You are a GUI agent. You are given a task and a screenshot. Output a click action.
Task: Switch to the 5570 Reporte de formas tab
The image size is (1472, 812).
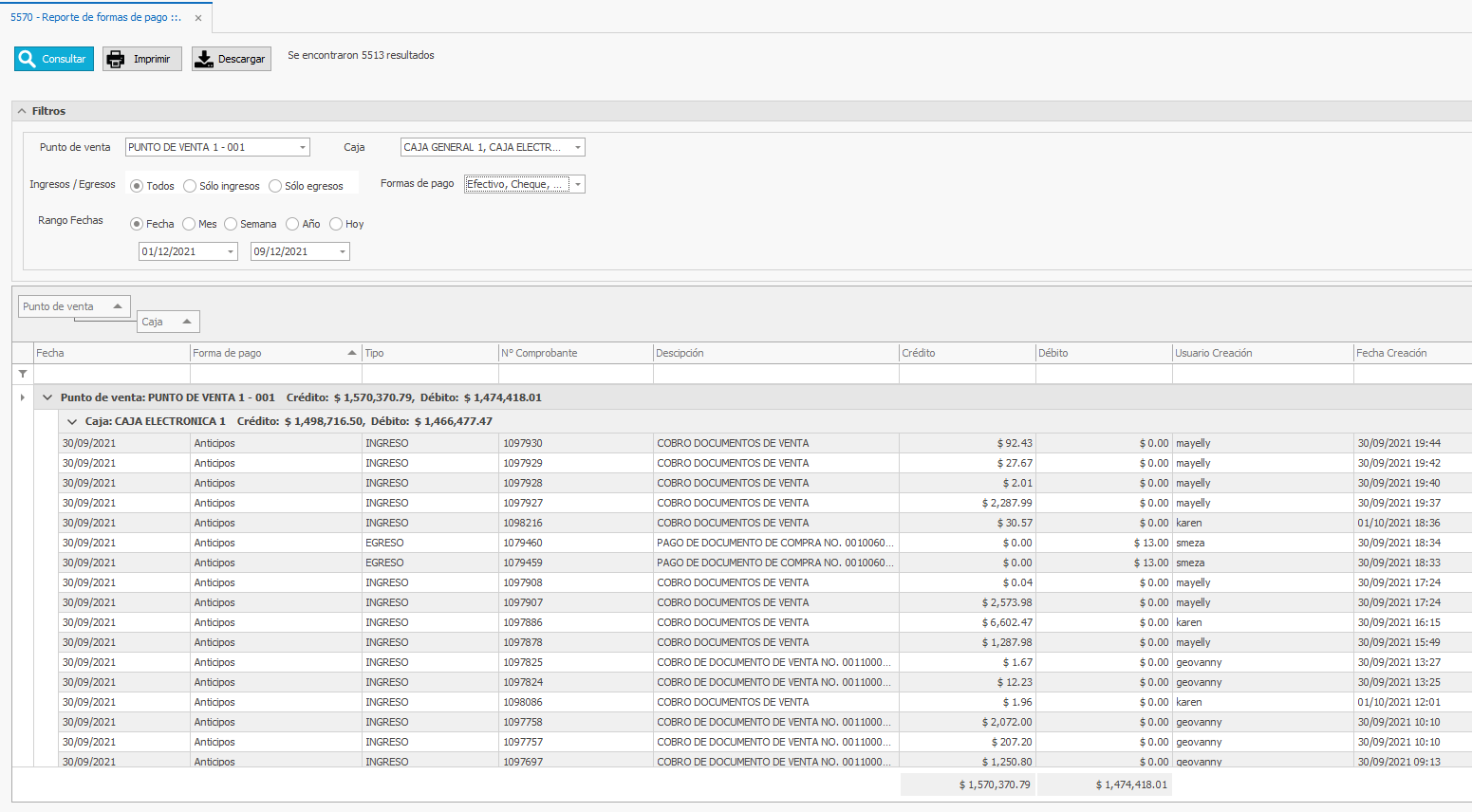click(95, 17)
